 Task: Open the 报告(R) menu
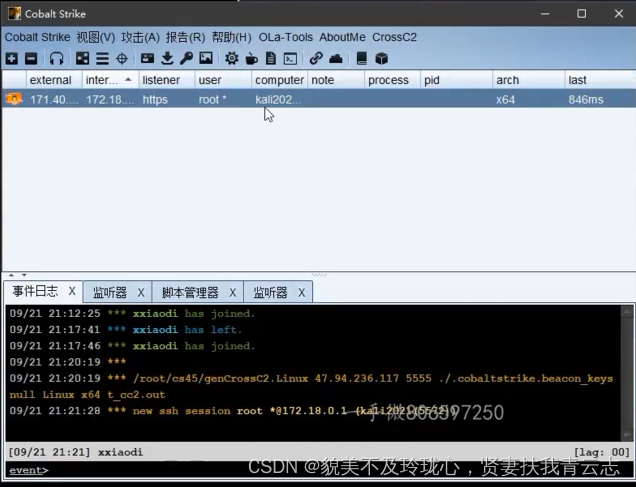185,37
